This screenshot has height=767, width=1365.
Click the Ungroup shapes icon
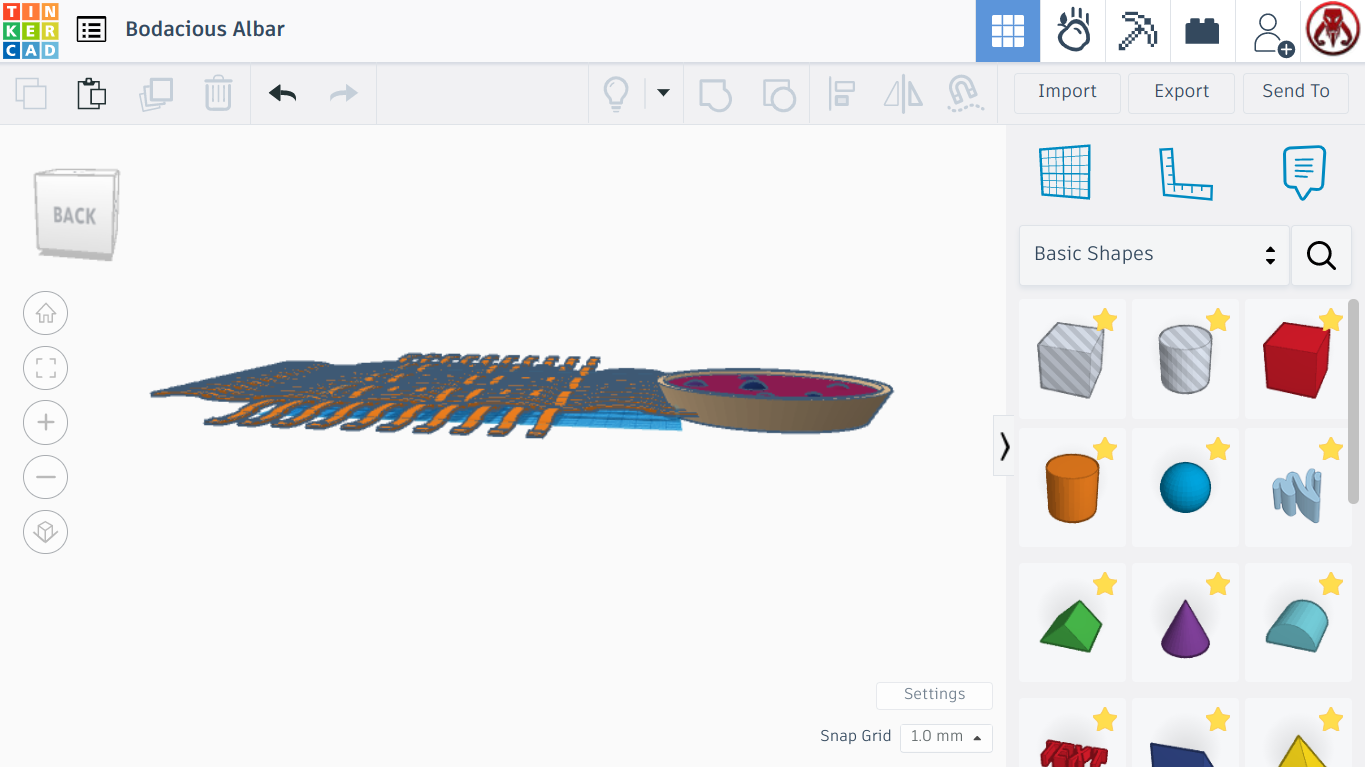[778, 94]
